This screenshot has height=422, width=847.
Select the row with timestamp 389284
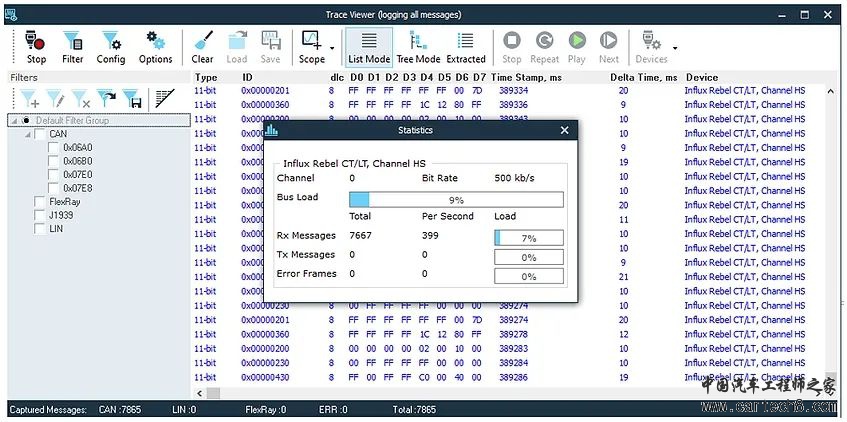[x=507, y=363]
